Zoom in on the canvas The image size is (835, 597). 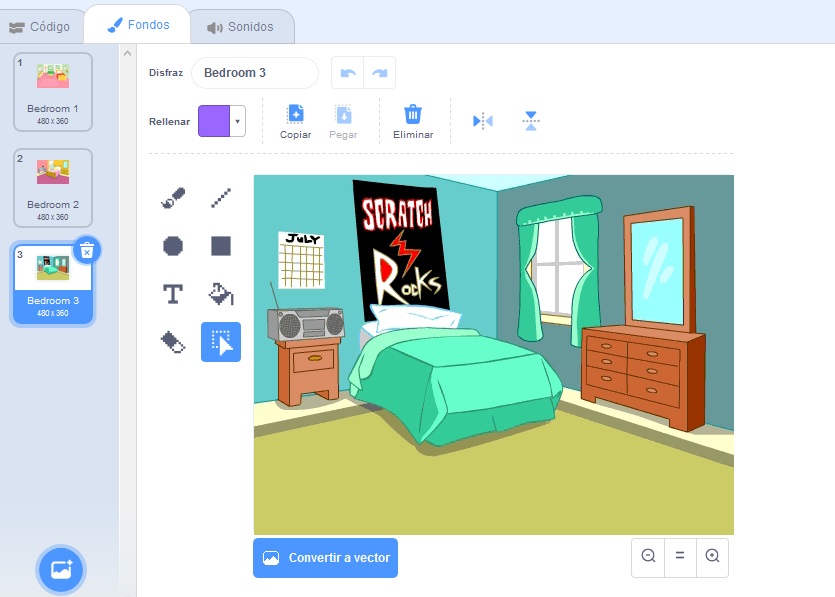(x=712, y=556)
